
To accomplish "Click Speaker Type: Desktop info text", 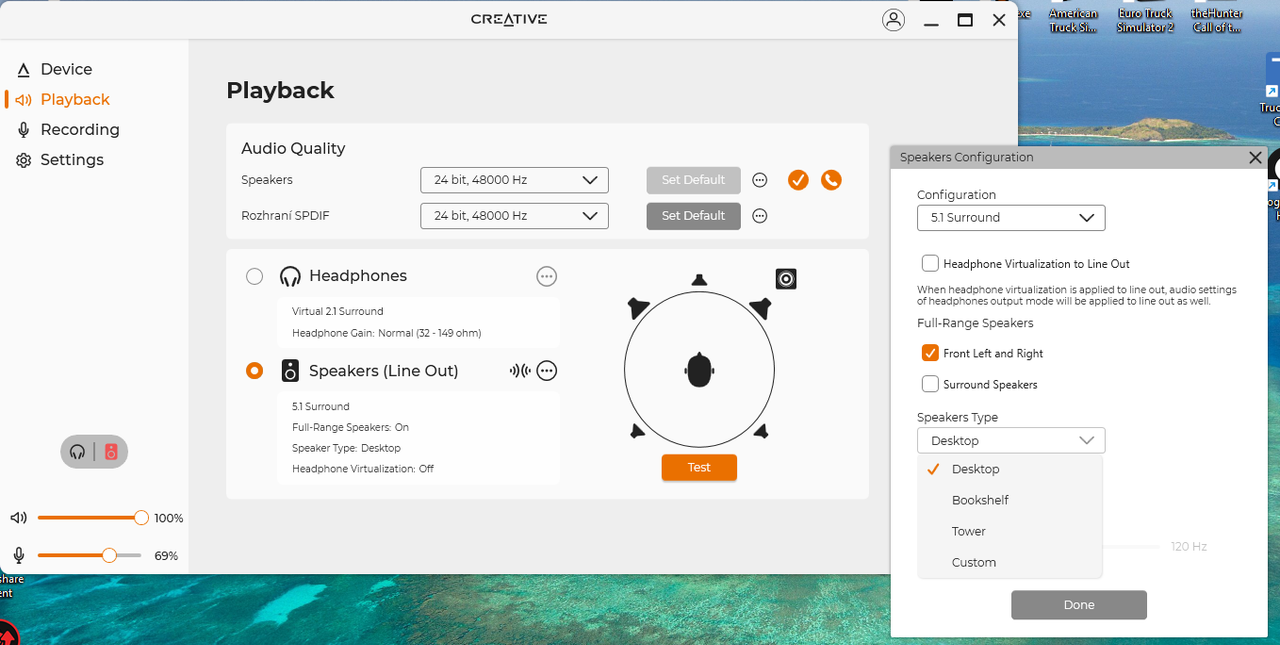I will [346, 448].
